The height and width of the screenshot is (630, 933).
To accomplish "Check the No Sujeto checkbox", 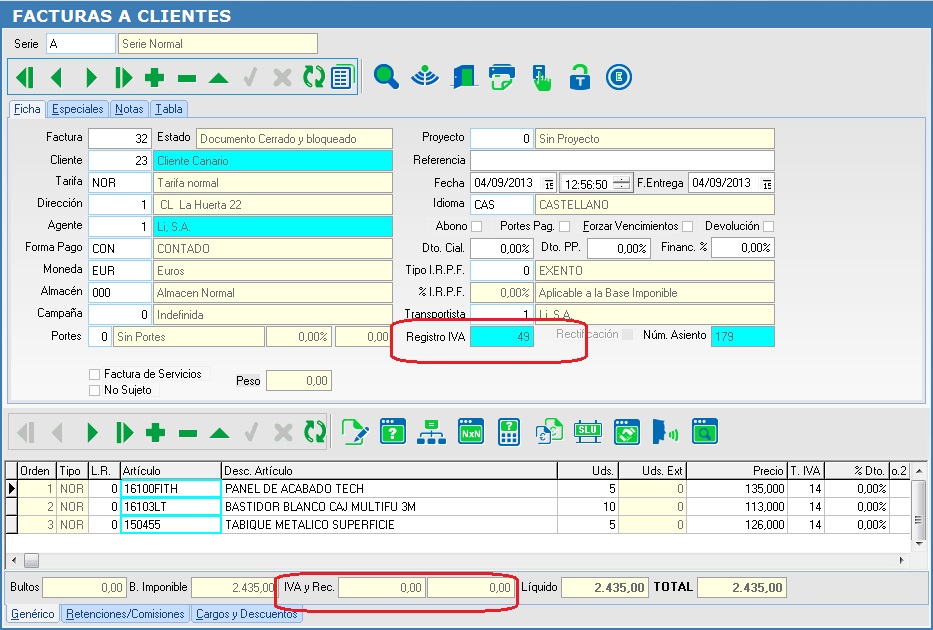I will [95, 390].
